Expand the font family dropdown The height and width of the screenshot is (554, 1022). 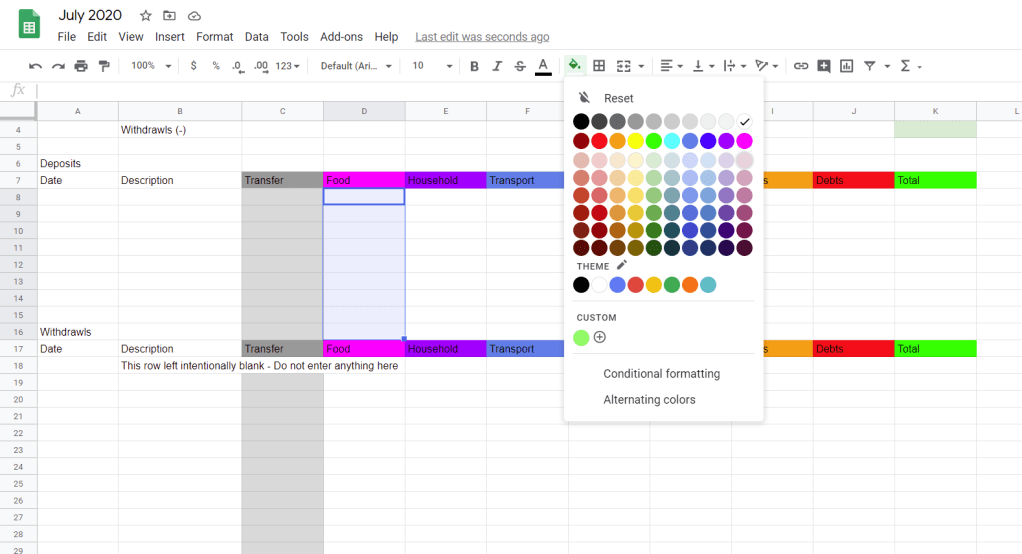356,66
